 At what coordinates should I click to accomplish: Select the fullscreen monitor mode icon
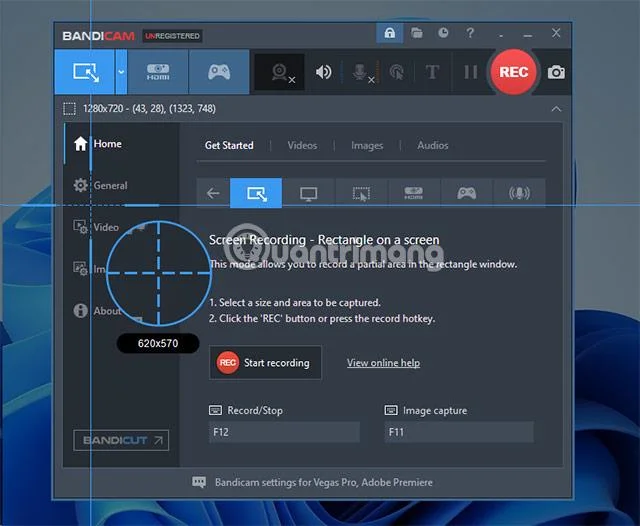tap(309, 193)
